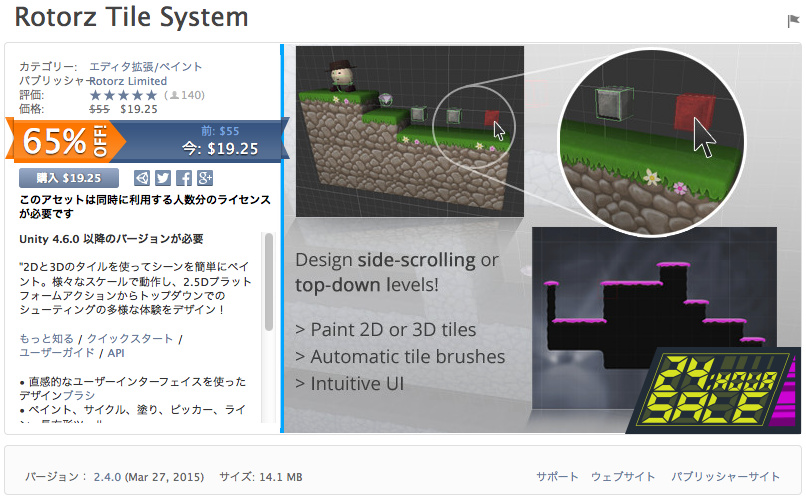Click the 3D tile level screenshot
Screen dimensions: 806x499
pos(410,132)
